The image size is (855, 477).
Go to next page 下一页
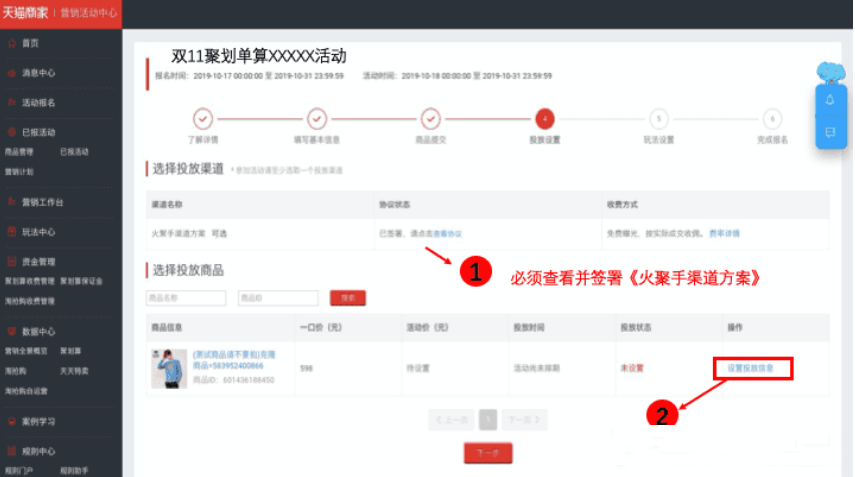[x=524, y=420]
